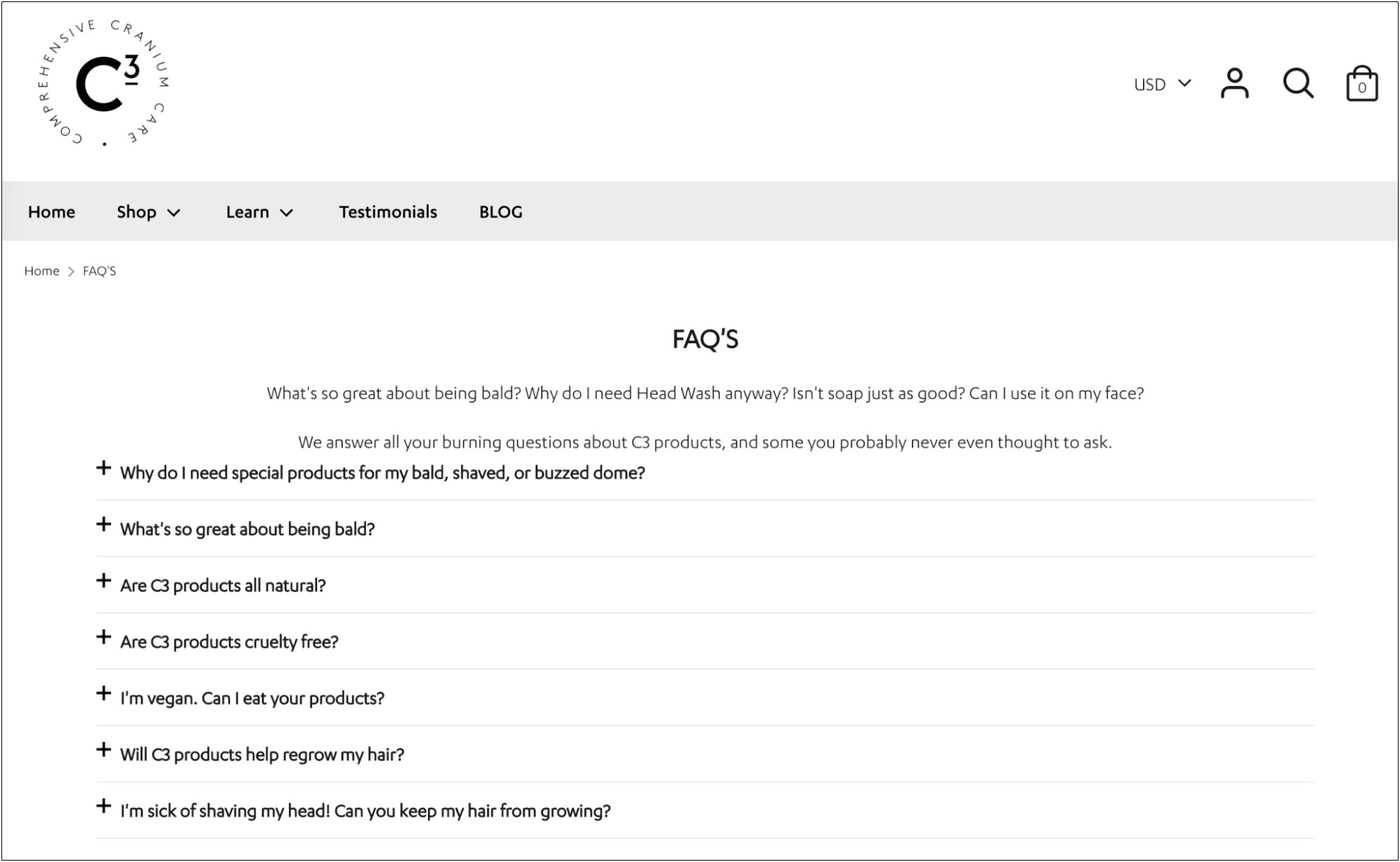Click the FAQ's breadcrumb label
This screenshot has height=862, width=1400.
coord(101,270)
